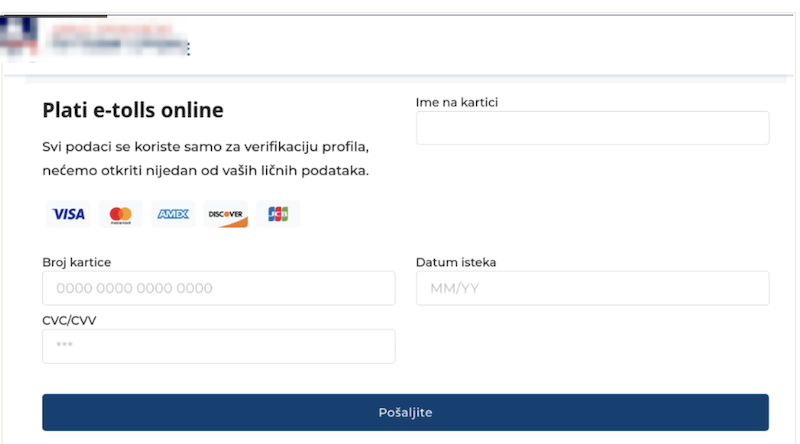800x444 pixels.
Task: Click the Ime na kartici label
Action: coord(457,102)
